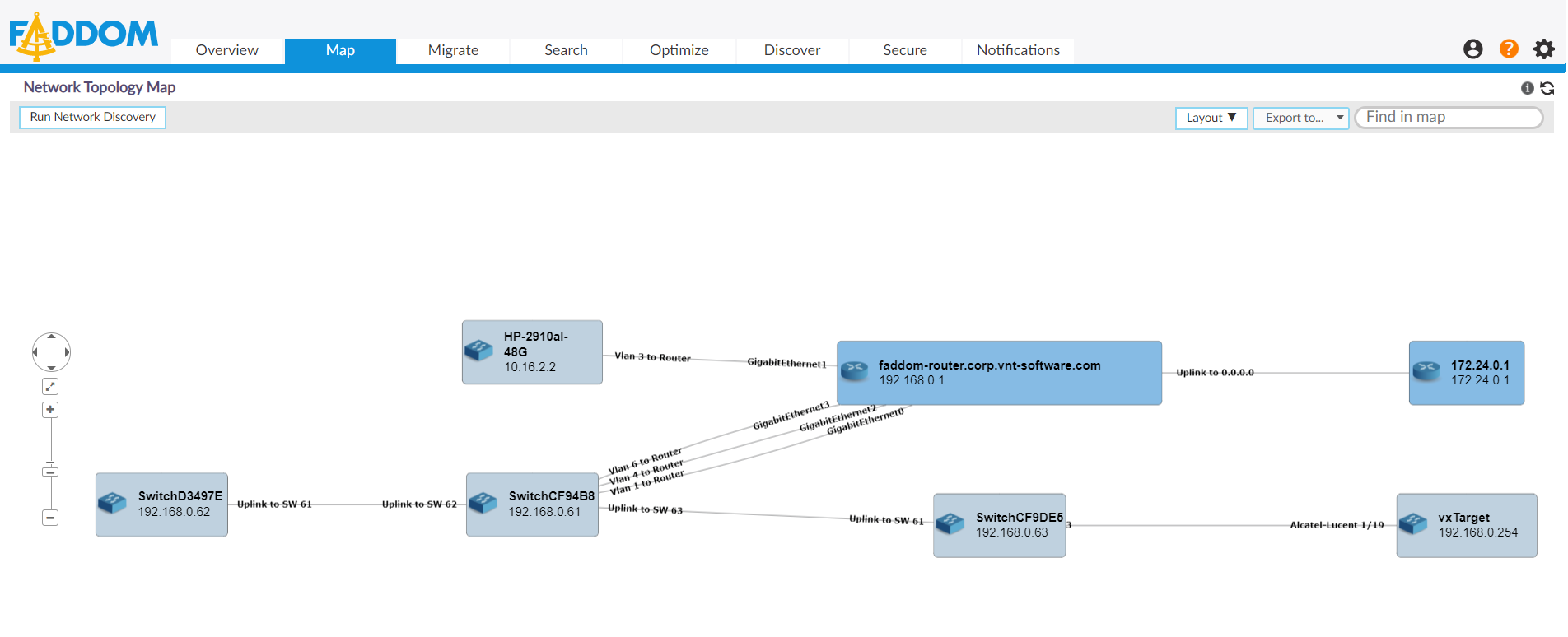The image size is (1568, 637).
Task: Click the Faddom logo
Action: tap(83, 36)
